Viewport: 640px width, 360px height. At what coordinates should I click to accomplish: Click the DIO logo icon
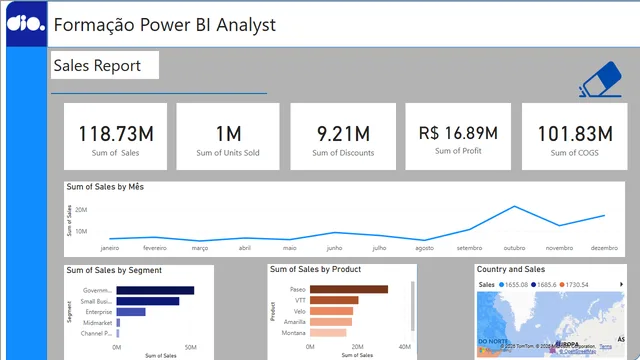(x=26, y=24)
